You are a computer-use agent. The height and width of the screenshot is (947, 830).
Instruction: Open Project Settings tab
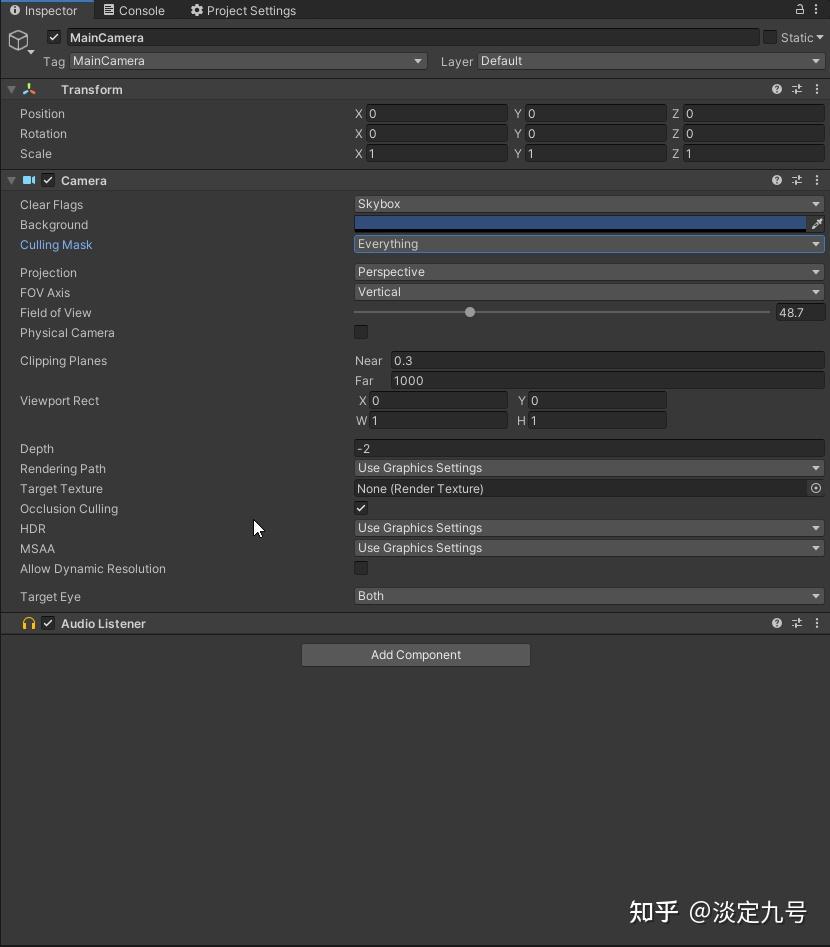coord(243,10)
